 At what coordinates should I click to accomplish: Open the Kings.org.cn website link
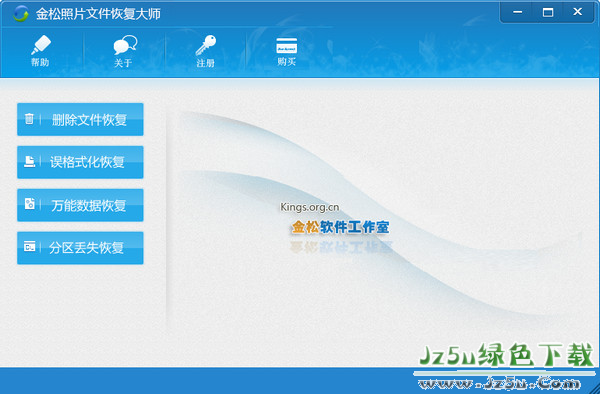310,207
